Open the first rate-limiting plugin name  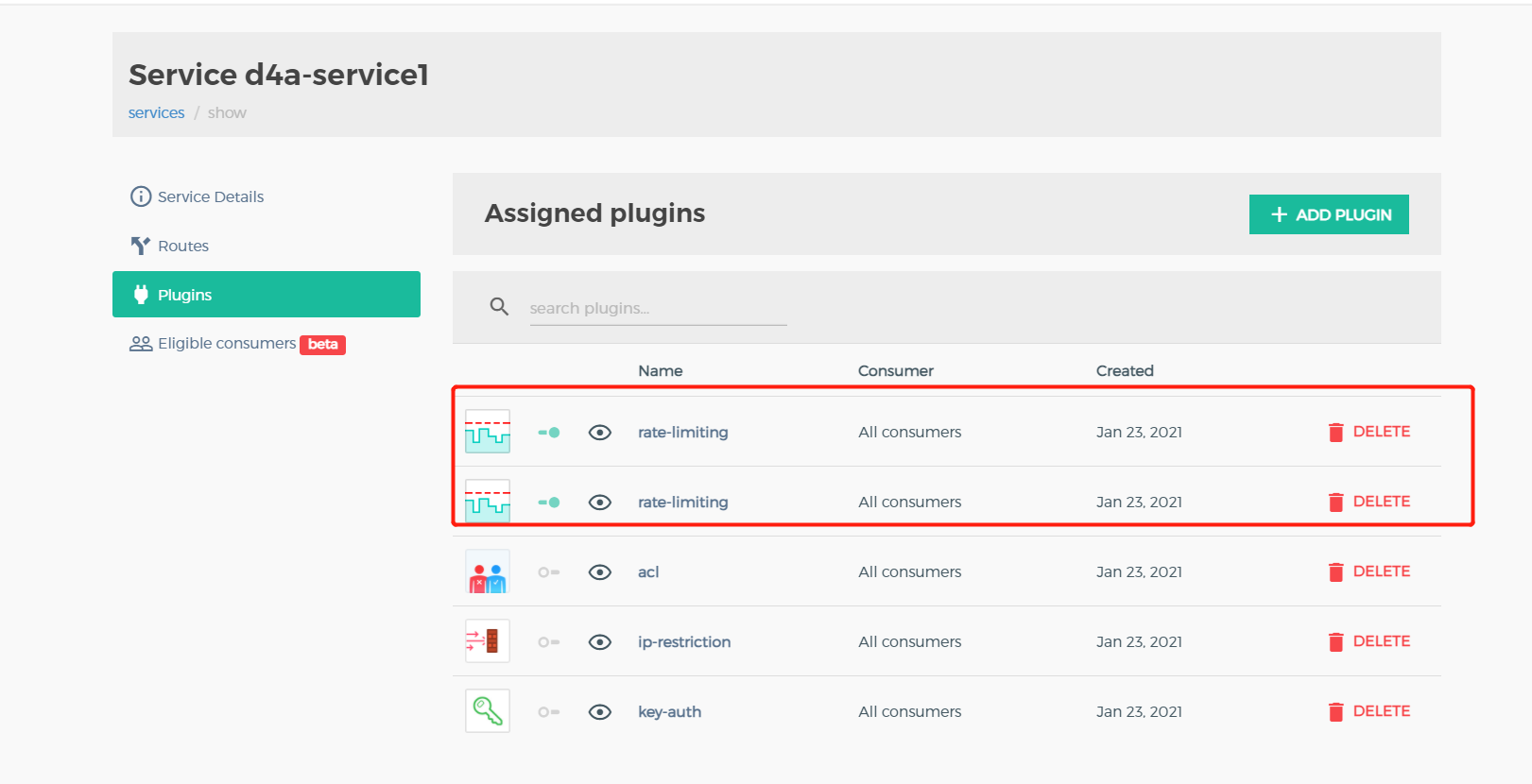[x=683, y=432]
